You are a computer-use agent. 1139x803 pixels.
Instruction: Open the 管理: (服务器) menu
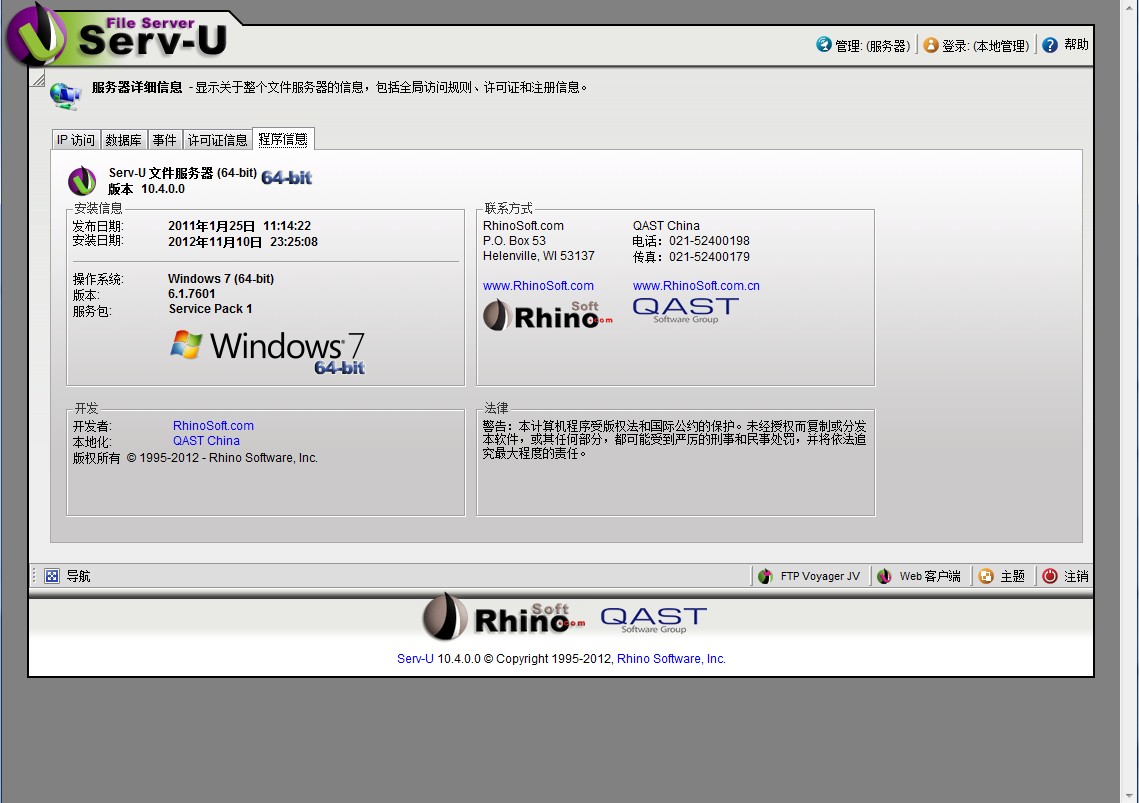coord(864,45)
